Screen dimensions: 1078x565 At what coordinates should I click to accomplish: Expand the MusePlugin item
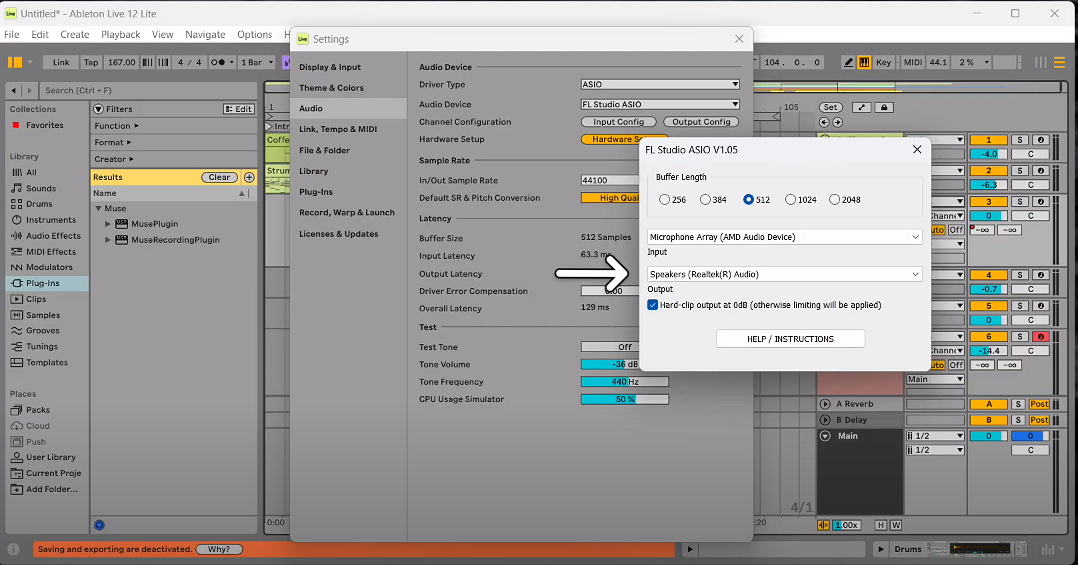pos(107,224)
